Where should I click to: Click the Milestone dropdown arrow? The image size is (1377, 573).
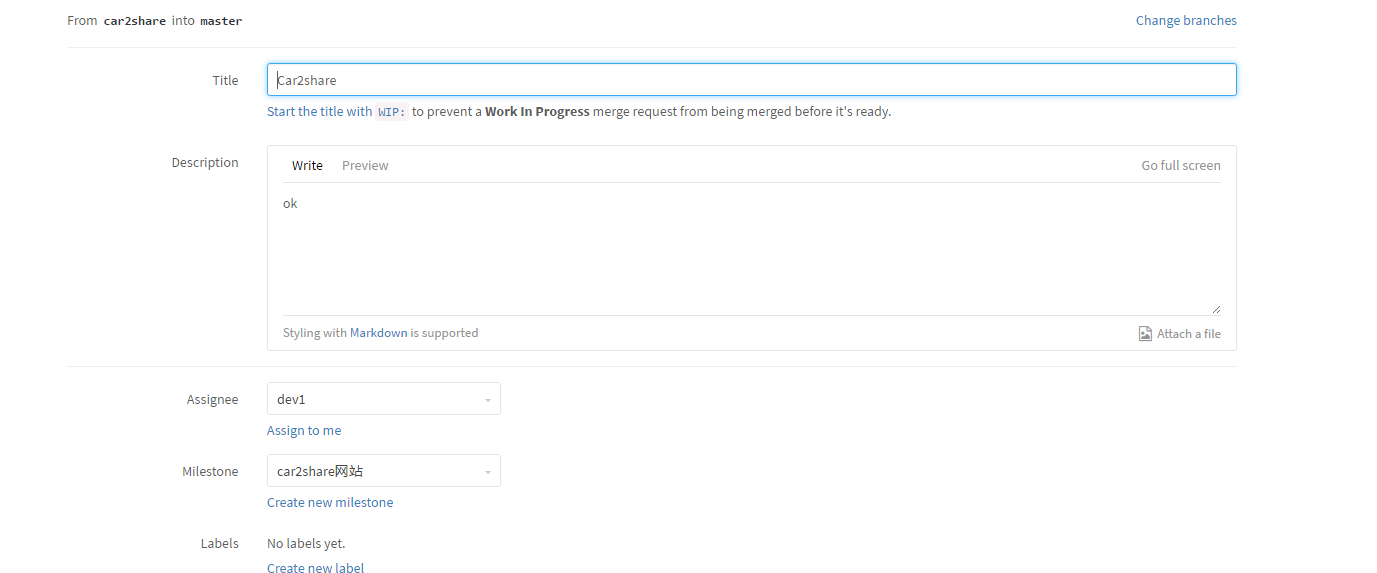487,472
